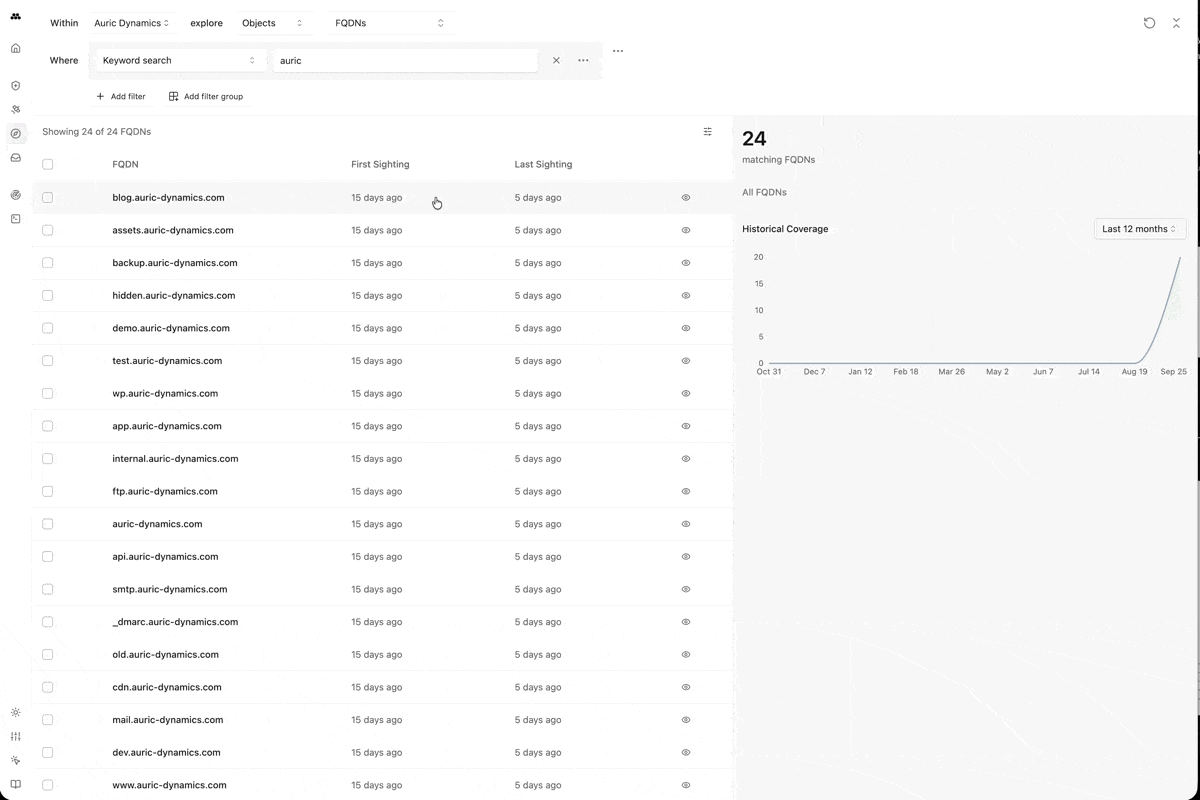Click the keyword input containing auric
The width and height of the screenshot is (1200, 800).
[405, 61]
